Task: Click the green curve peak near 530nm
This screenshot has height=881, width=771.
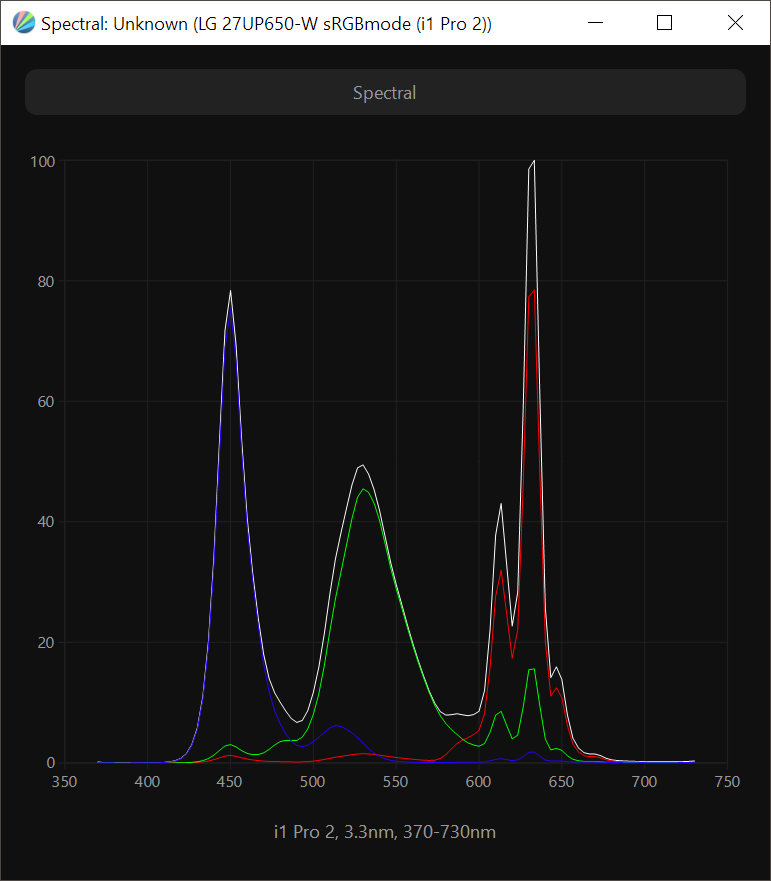Action: 364,490
